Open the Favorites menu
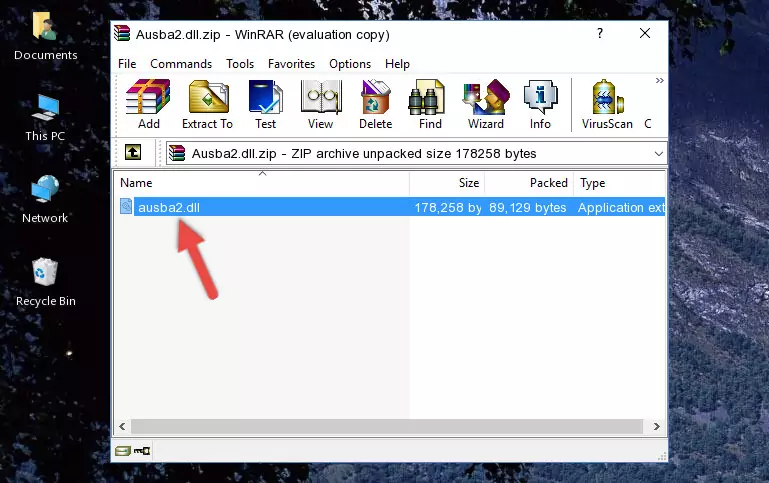This screenshot has width=769, height=483. pos(291,64)
